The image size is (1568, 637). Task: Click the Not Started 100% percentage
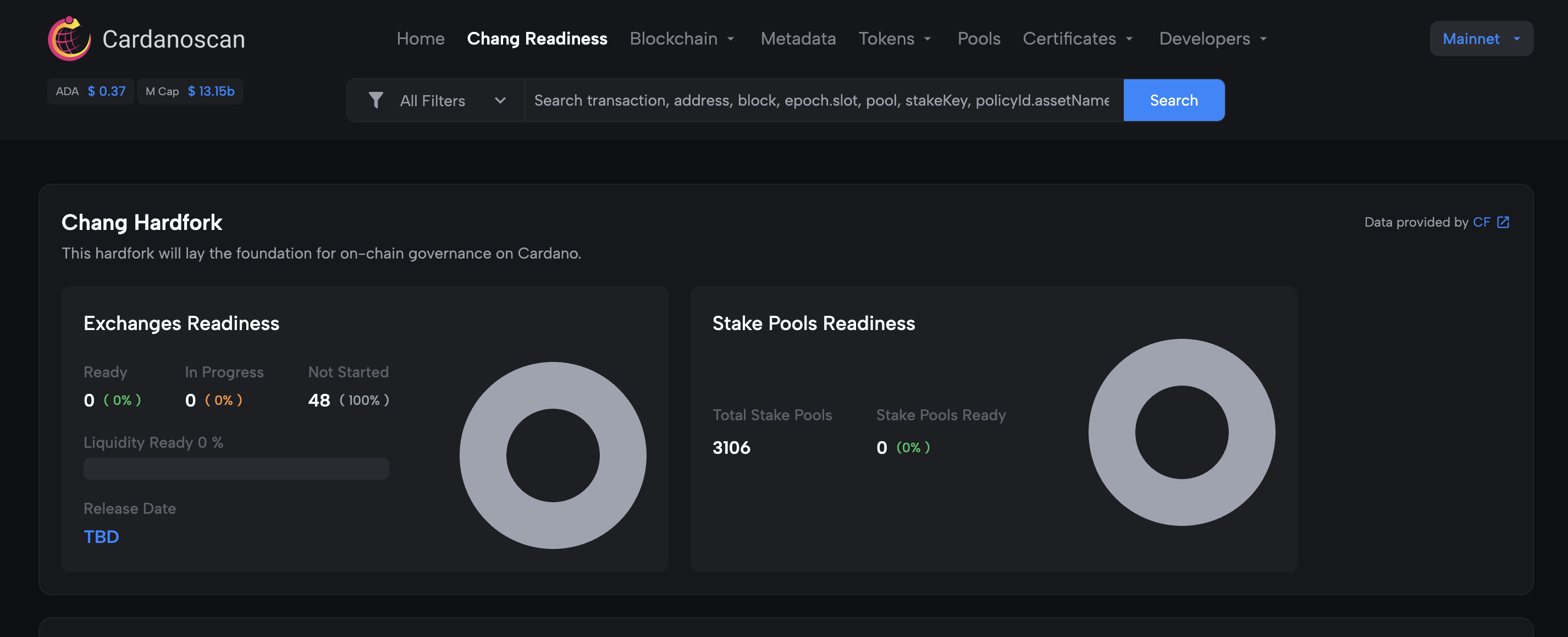364,400
